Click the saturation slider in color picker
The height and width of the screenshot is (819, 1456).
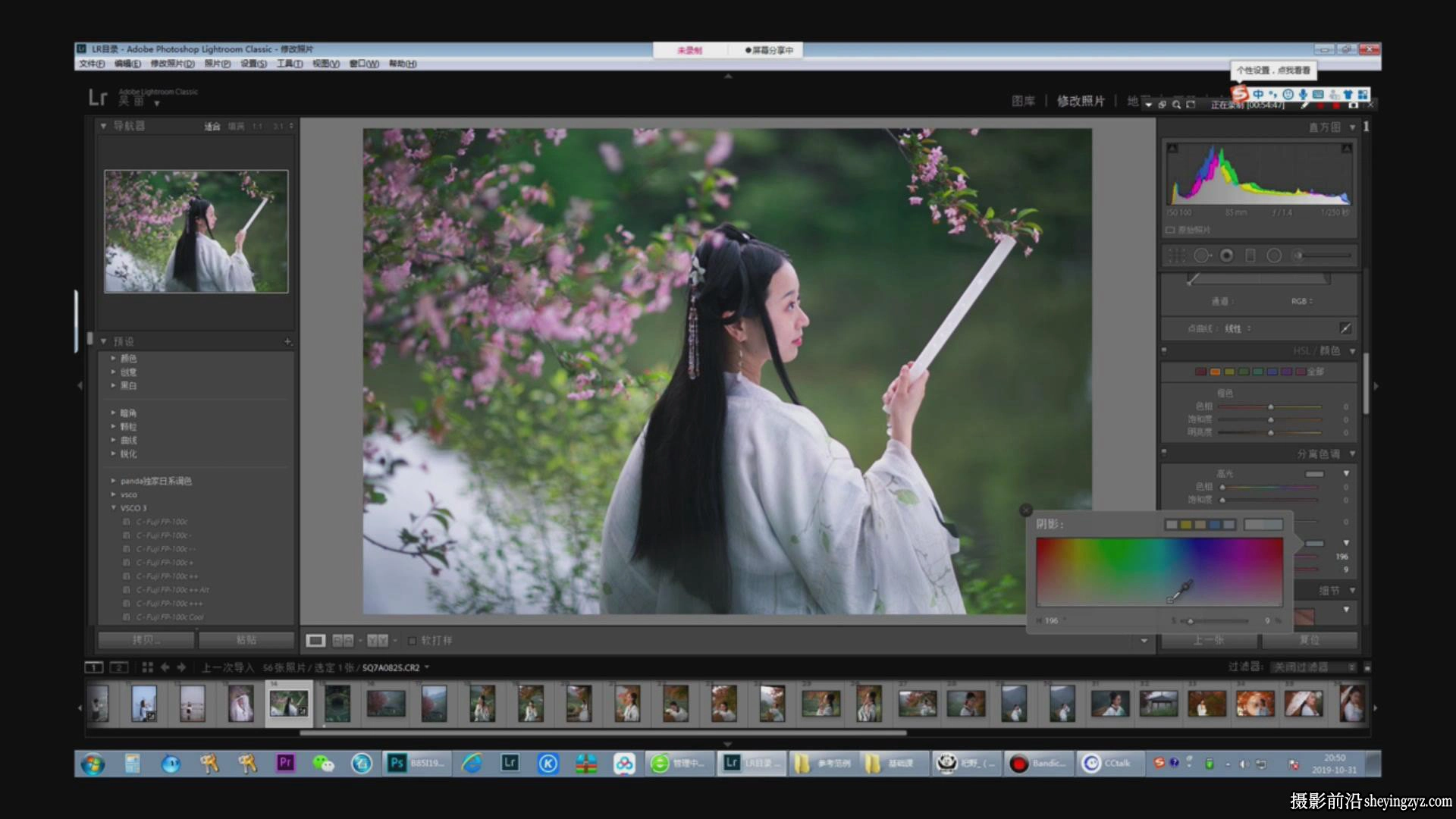pyautogui.click(x=1213, y=621)
